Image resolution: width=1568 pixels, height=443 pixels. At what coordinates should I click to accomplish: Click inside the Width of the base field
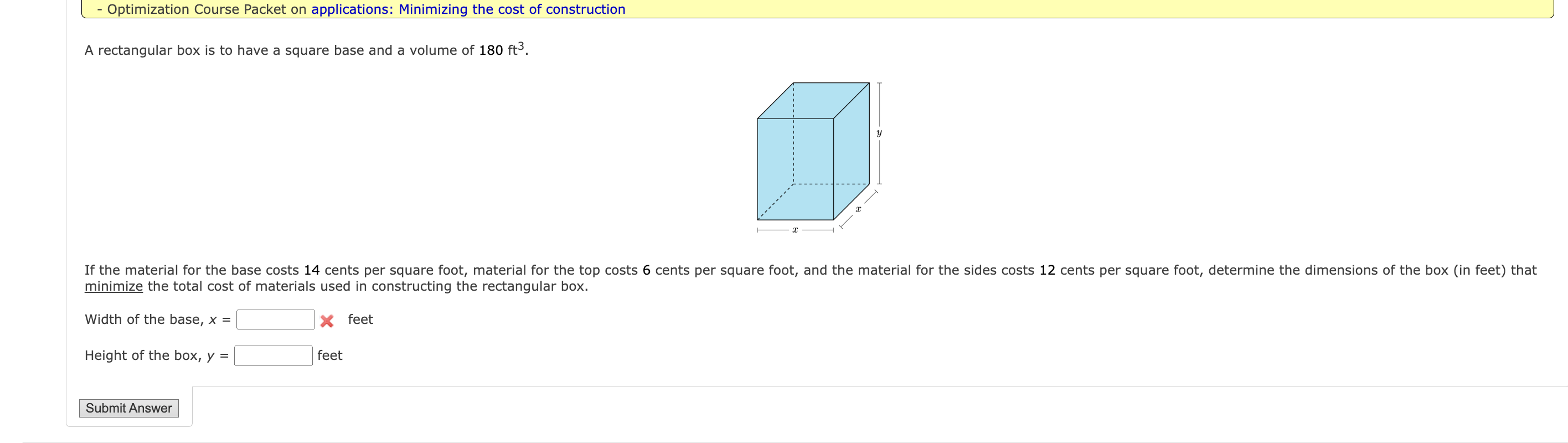[275, 319]
